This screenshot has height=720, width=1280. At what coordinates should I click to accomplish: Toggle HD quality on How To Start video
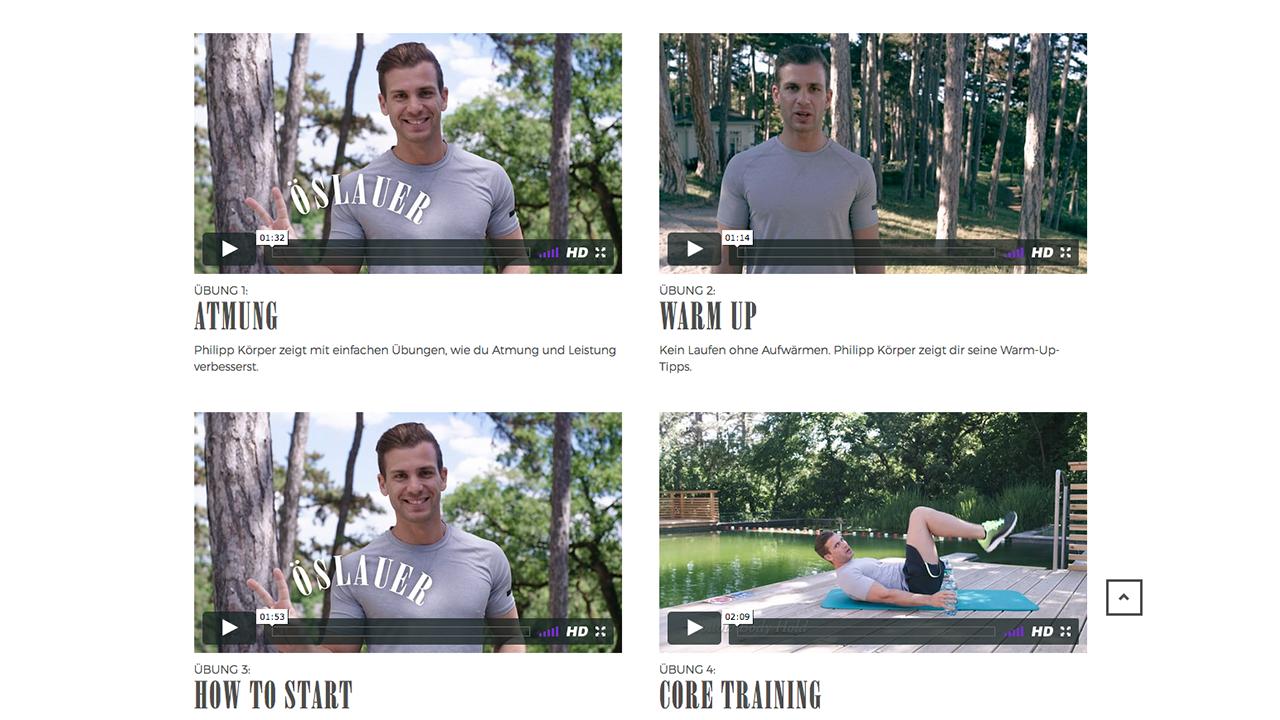pos(577,632)
